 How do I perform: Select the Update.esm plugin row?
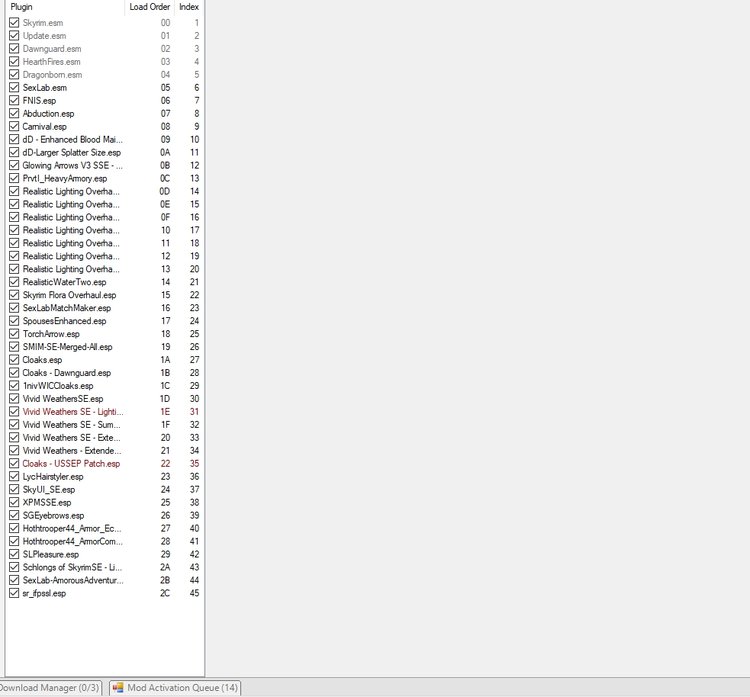pyautogui.click(x=104, y=36)
